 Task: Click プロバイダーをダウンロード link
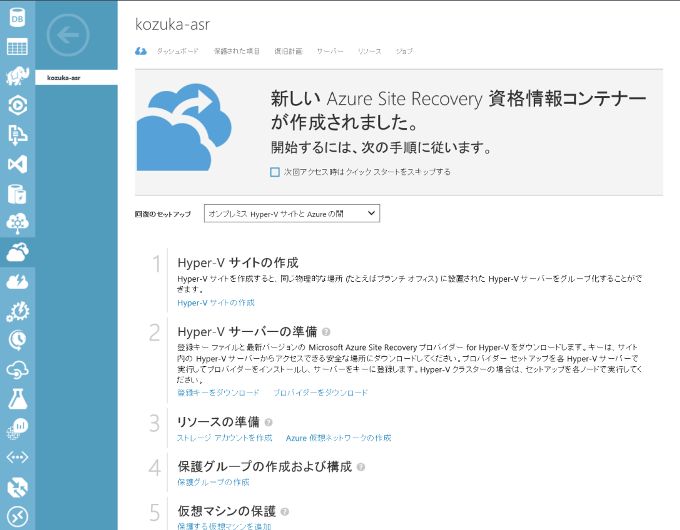point(320,393)
